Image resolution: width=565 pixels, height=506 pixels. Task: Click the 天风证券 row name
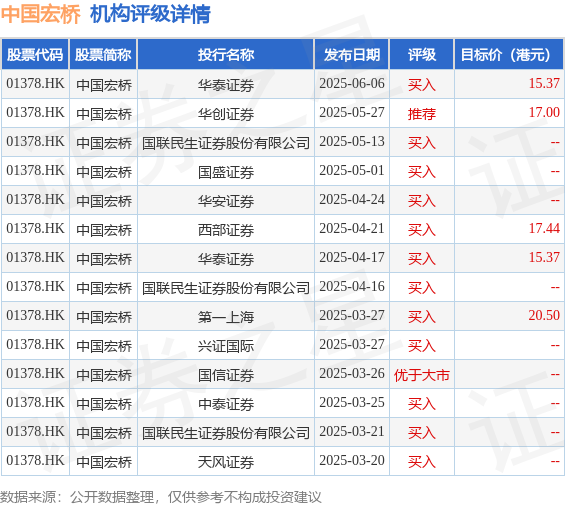(x=226, y=462)
